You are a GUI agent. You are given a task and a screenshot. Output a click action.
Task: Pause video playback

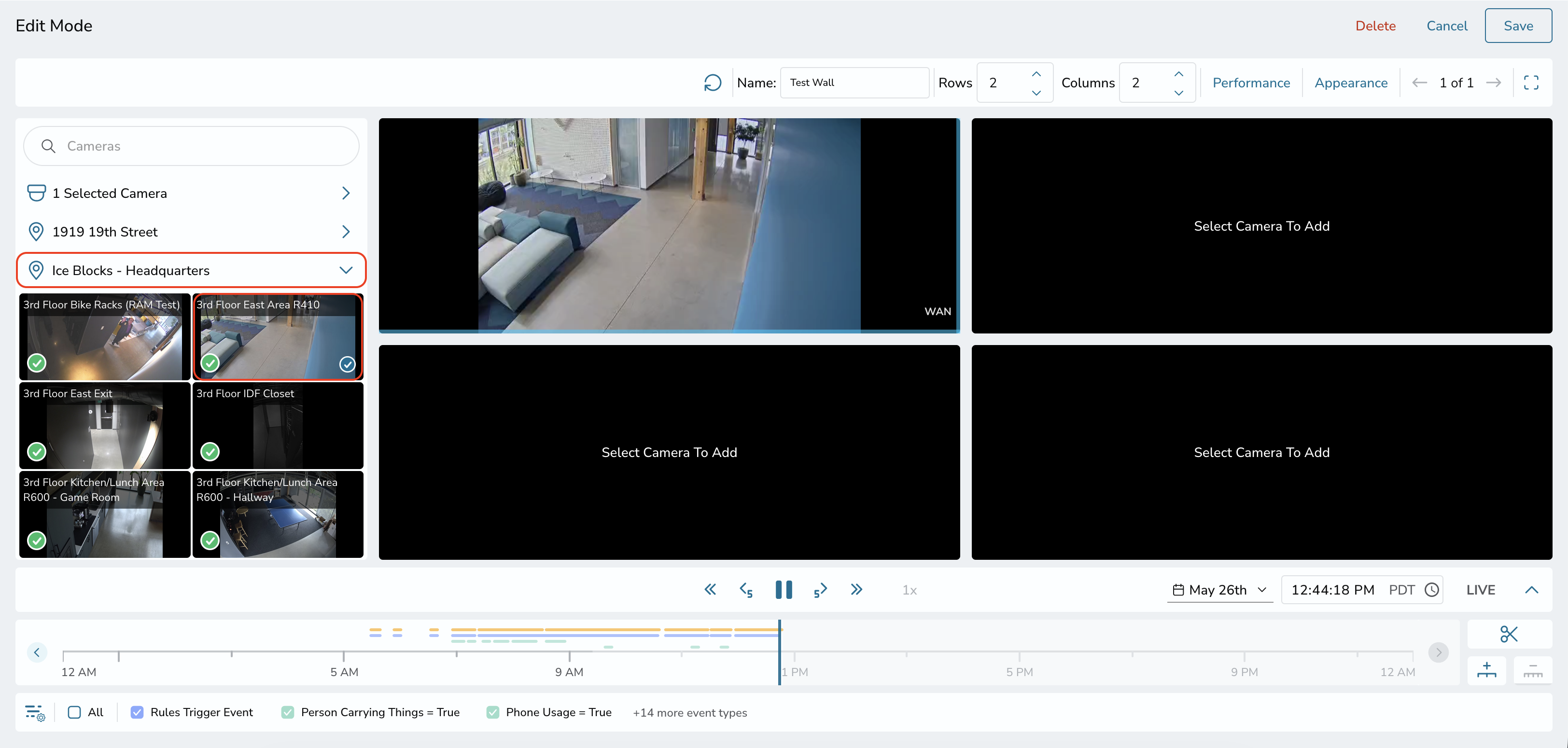click(x=784, y=589)
